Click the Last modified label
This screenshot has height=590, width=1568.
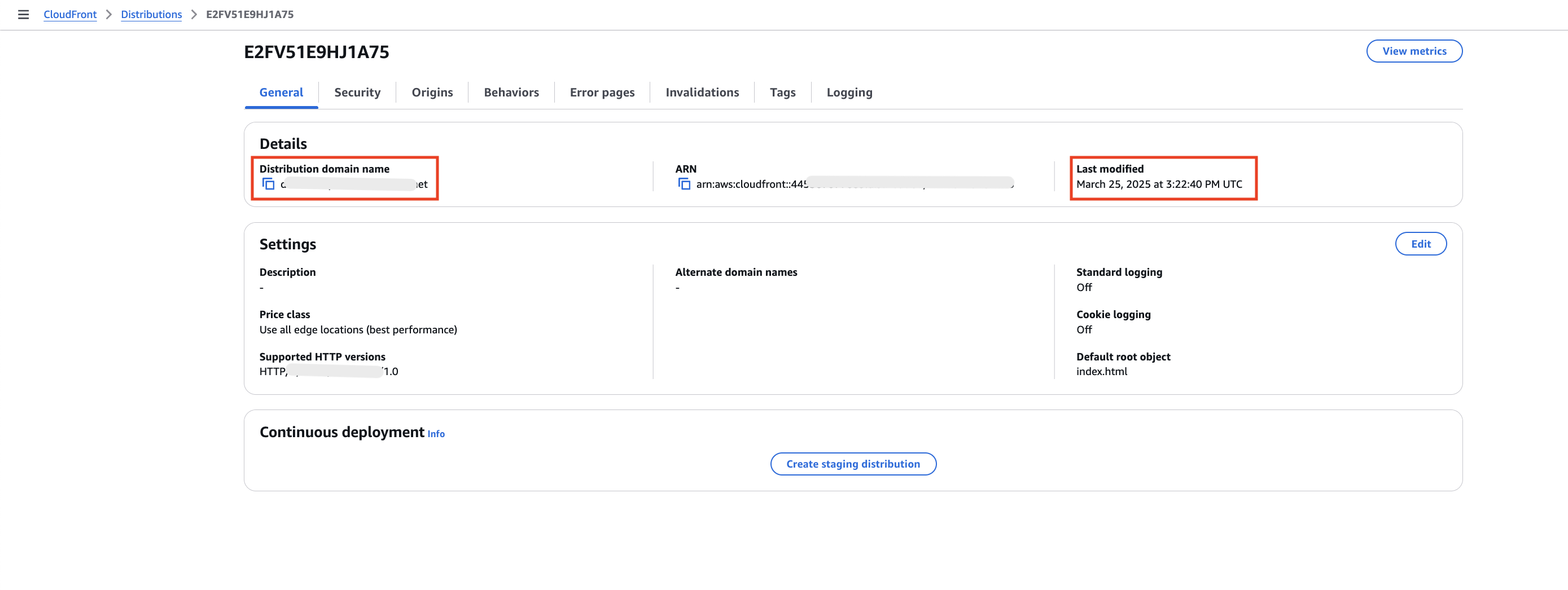point(1110,169)
